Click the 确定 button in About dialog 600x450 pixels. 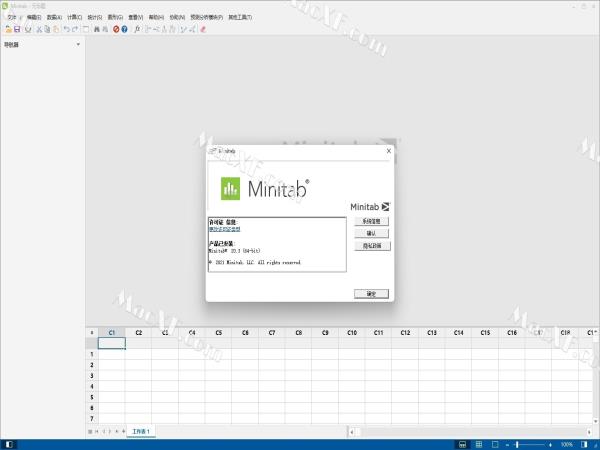(x=372, y=294)
